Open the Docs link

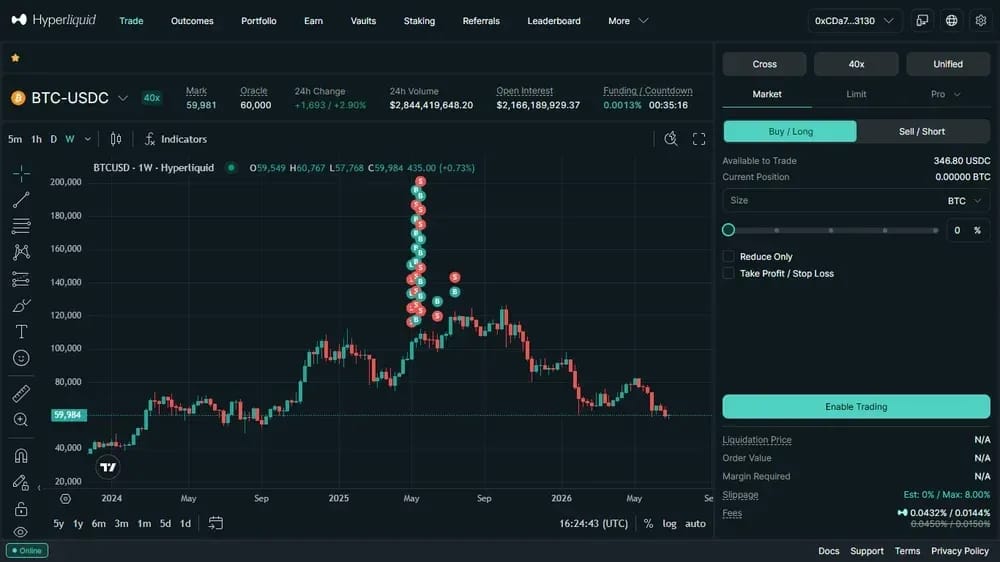(x=828, y=551)
